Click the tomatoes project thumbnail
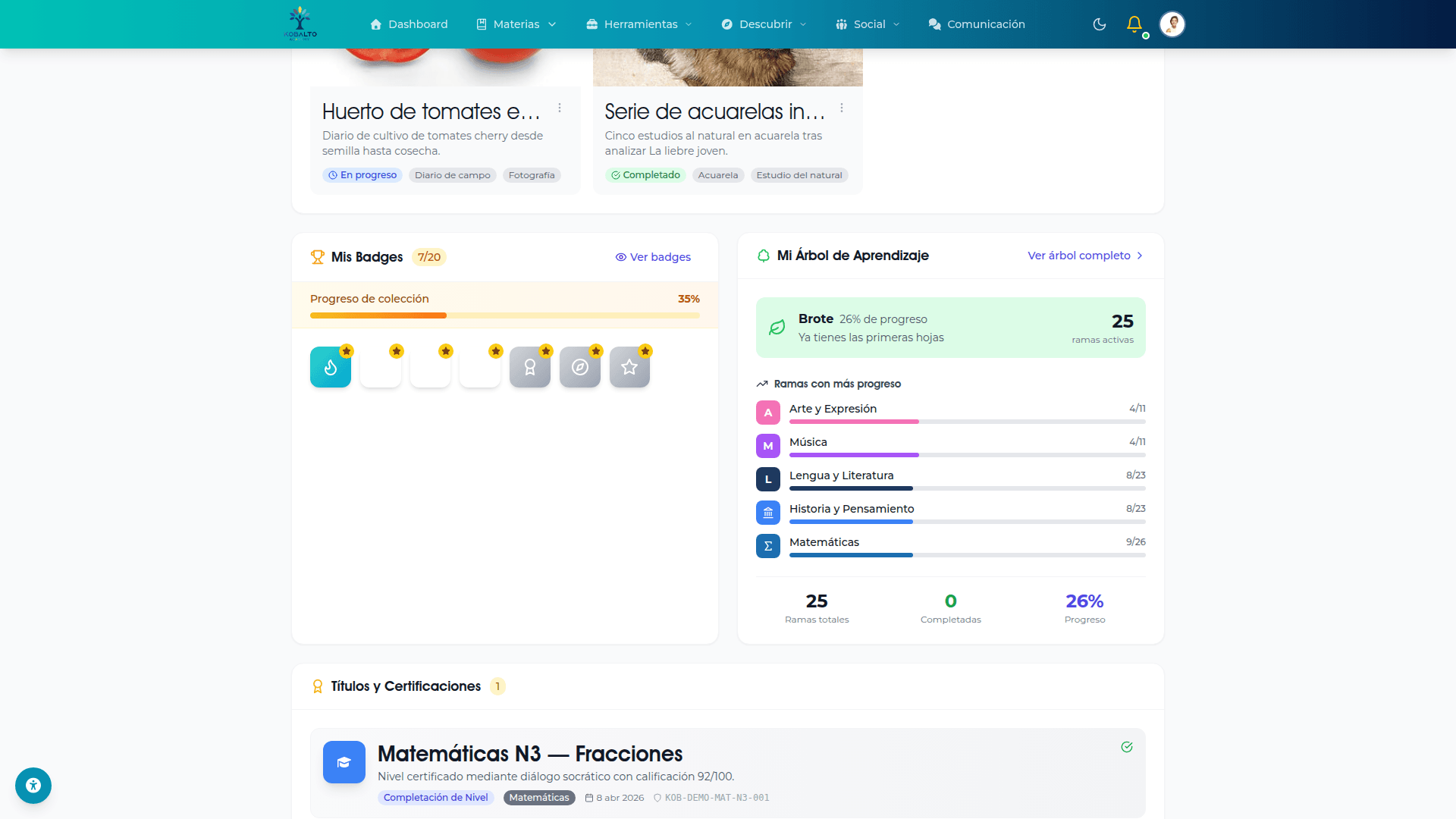The width and height of the screenshot is (1456, 819). coord(445,67)
